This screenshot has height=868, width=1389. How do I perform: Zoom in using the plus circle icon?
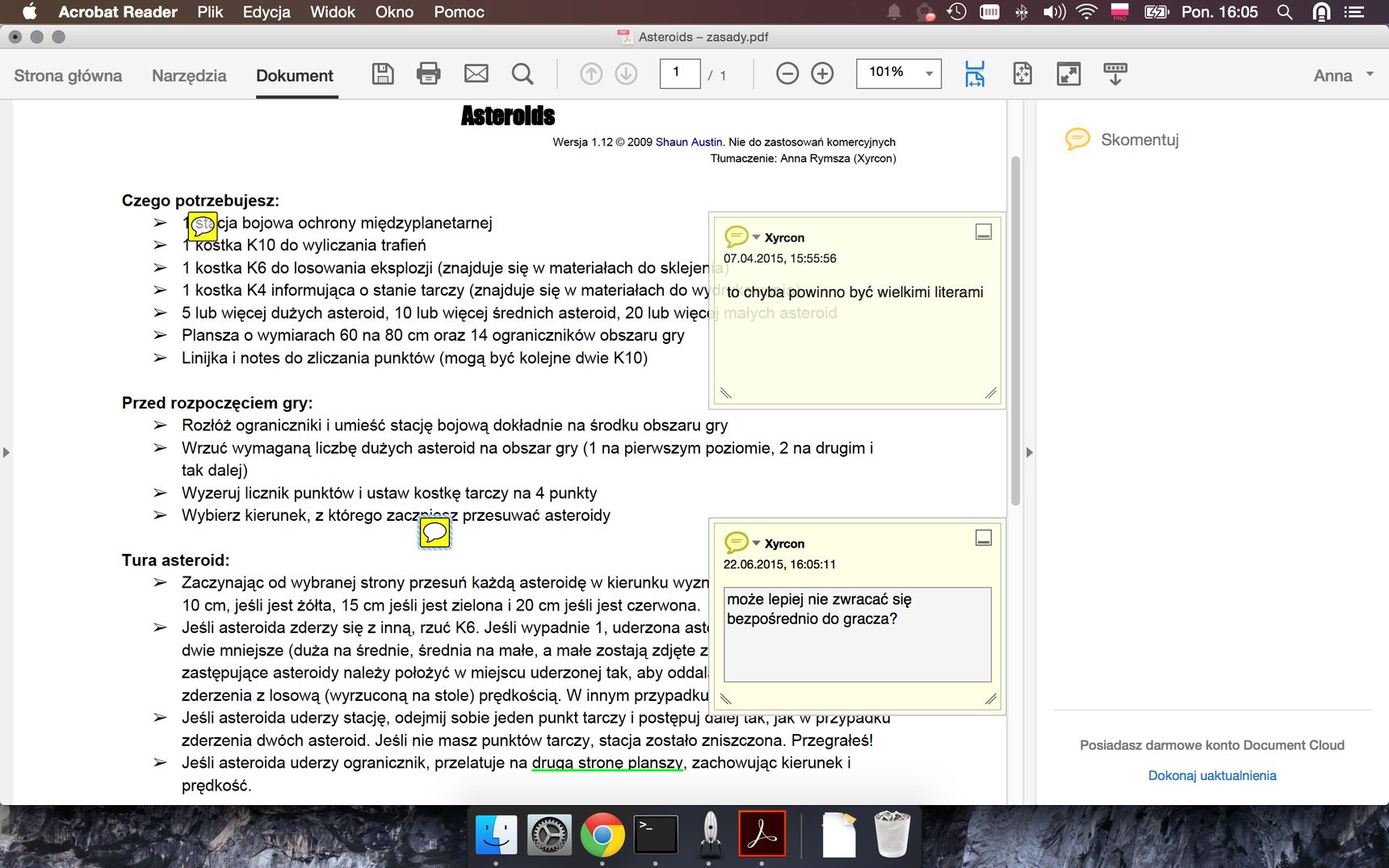point(822,74)
